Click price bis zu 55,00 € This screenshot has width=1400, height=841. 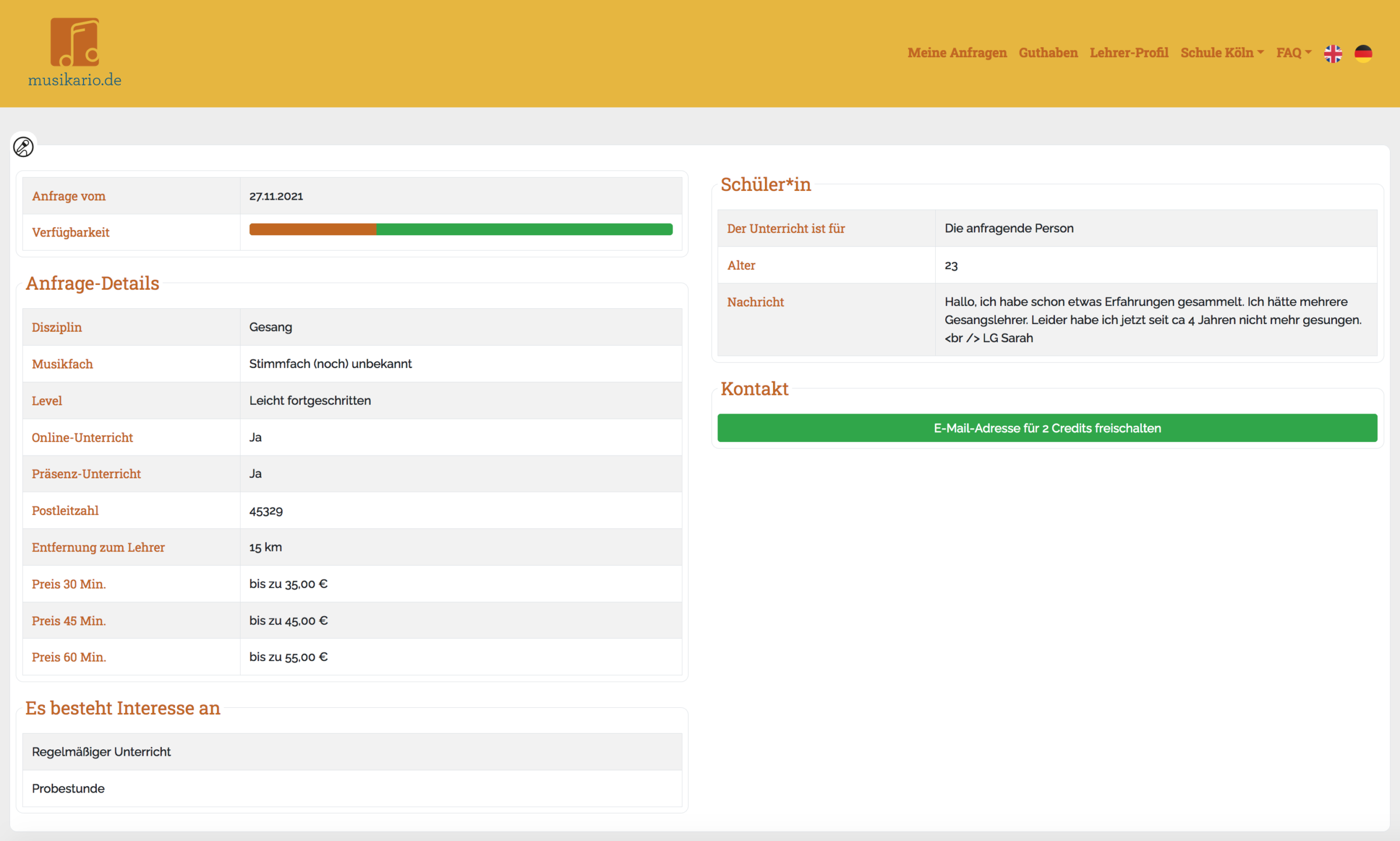pos(288,657)
